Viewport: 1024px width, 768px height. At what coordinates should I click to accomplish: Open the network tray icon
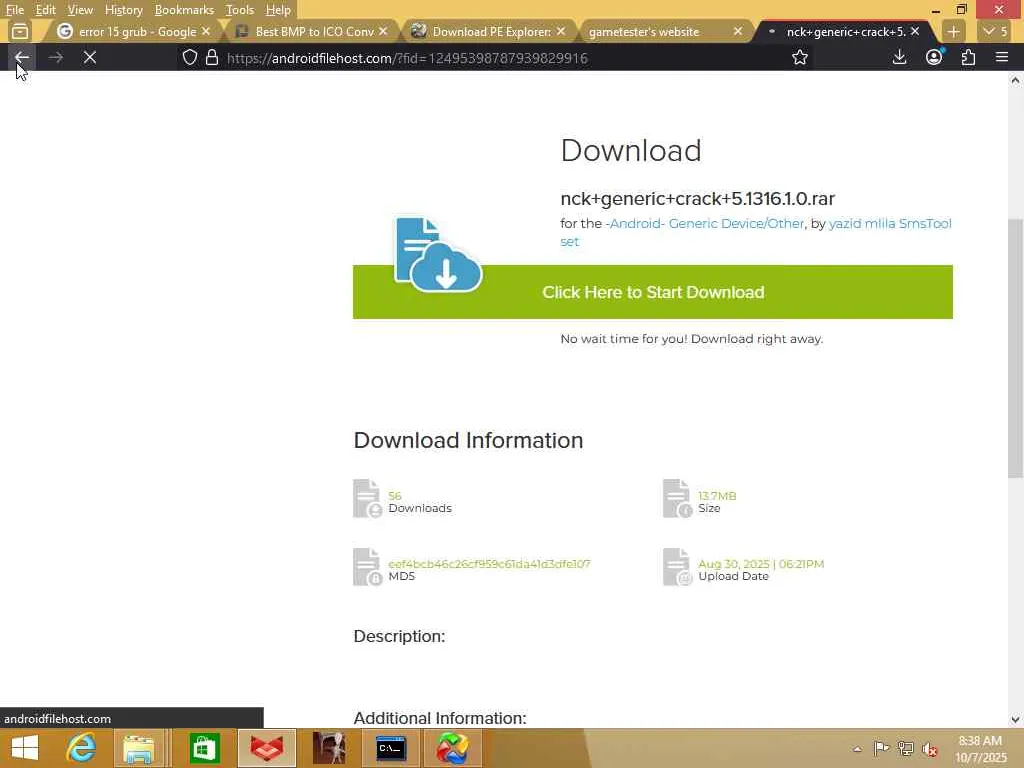click(906, 748)
